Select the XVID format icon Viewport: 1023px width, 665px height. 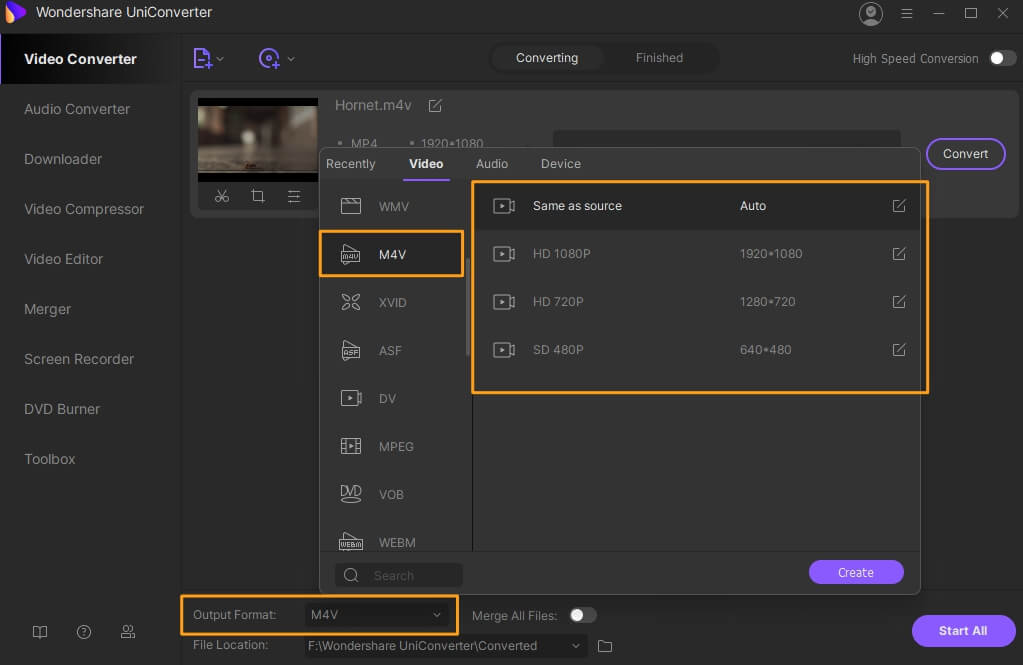pyautogui.click(x=351, y=302)
